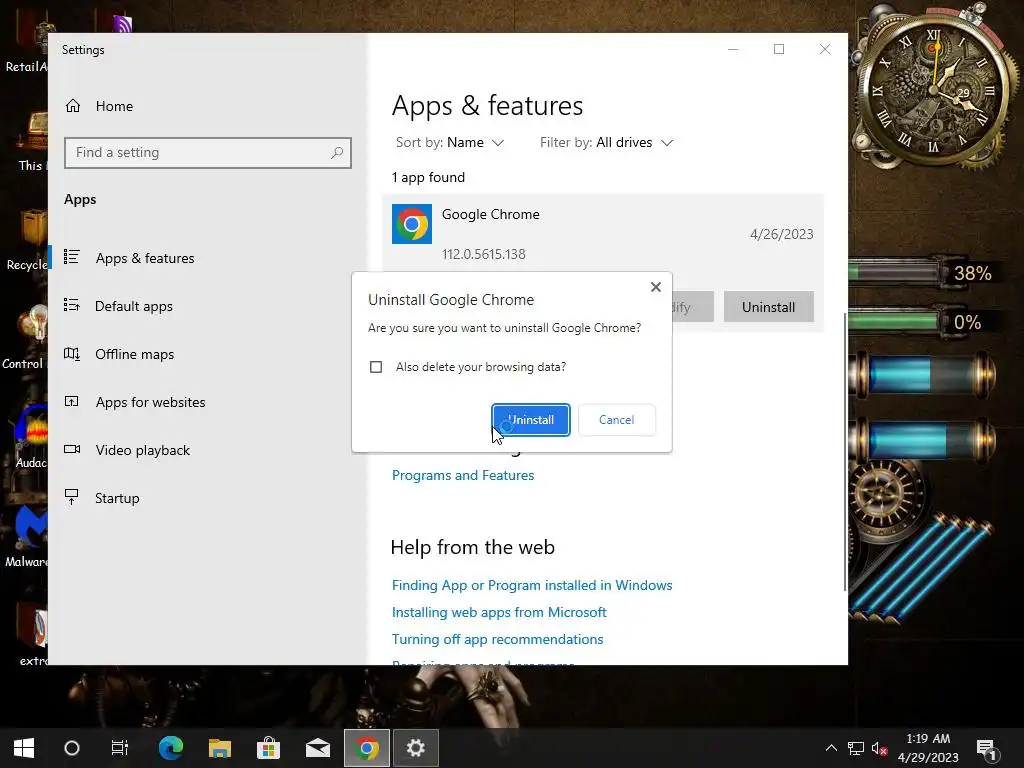The width and height of the screenshot is (1024, 768).
Task: Open the Filter by All drives dropdown
Action: (606, 142)
